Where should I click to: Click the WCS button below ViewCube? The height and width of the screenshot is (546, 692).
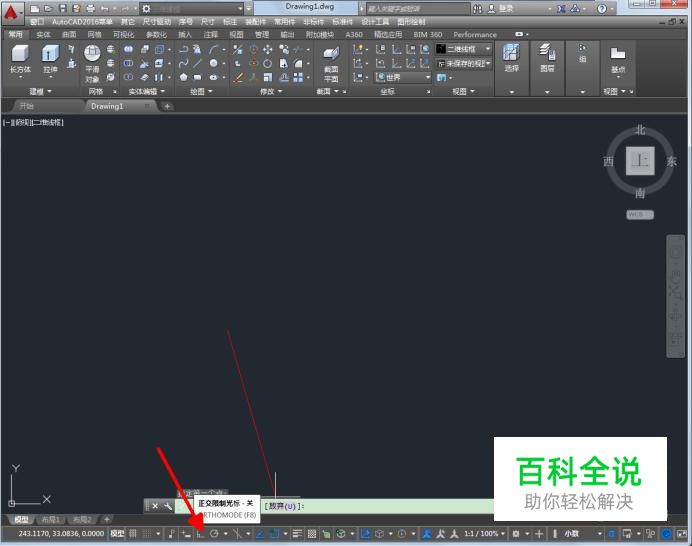(640, 215)
